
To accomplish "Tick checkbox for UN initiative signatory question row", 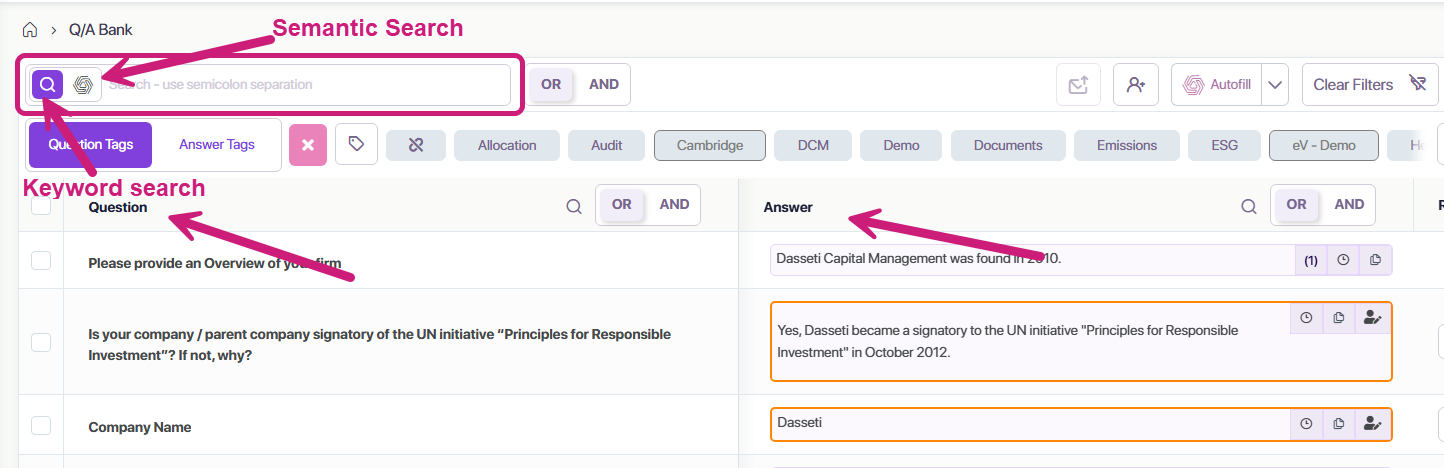I will click(41, 342).
